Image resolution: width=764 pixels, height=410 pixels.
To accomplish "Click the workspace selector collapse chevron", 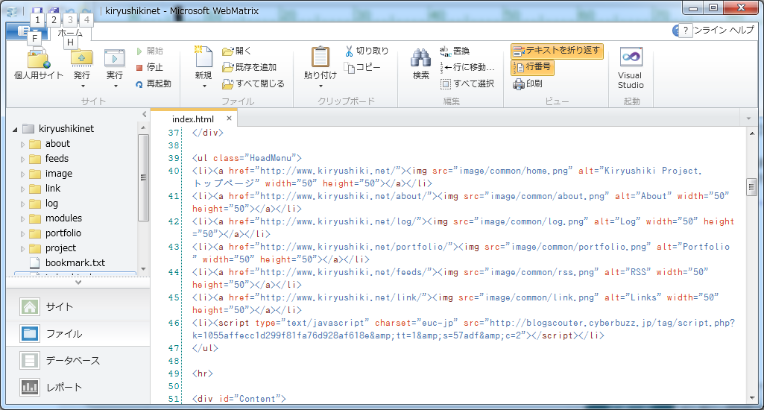I will click(x=78, y=282).
